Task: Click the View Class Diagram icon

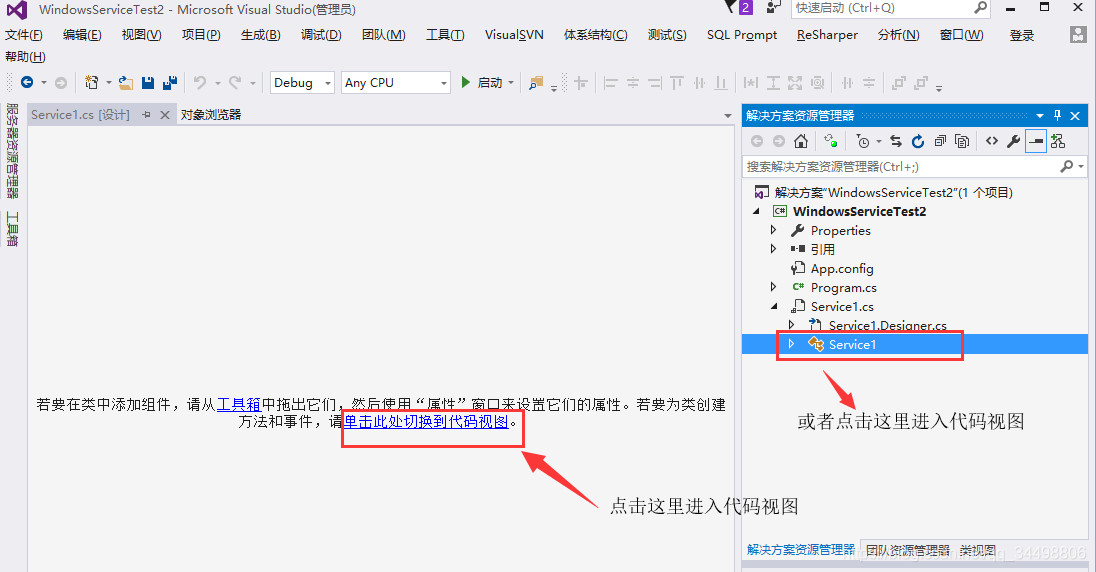Action: (1058, 141)
